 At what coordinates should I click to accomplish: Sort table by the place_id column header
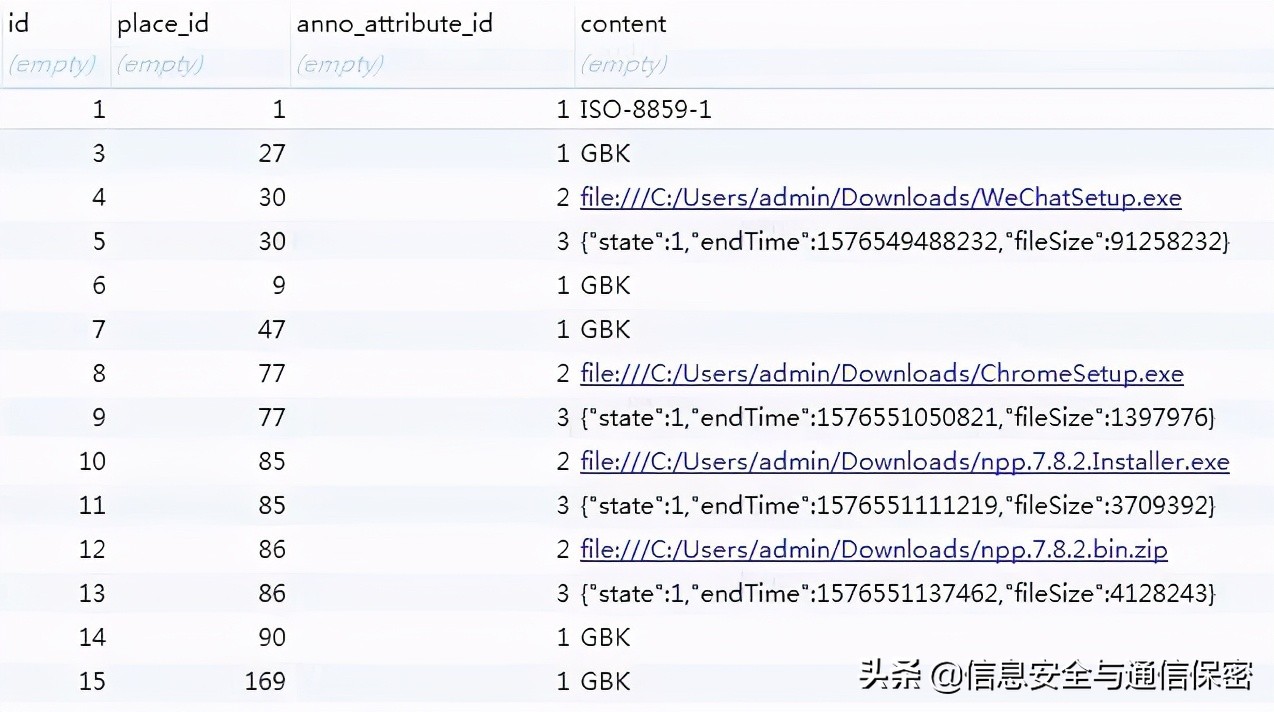(162, 23)
